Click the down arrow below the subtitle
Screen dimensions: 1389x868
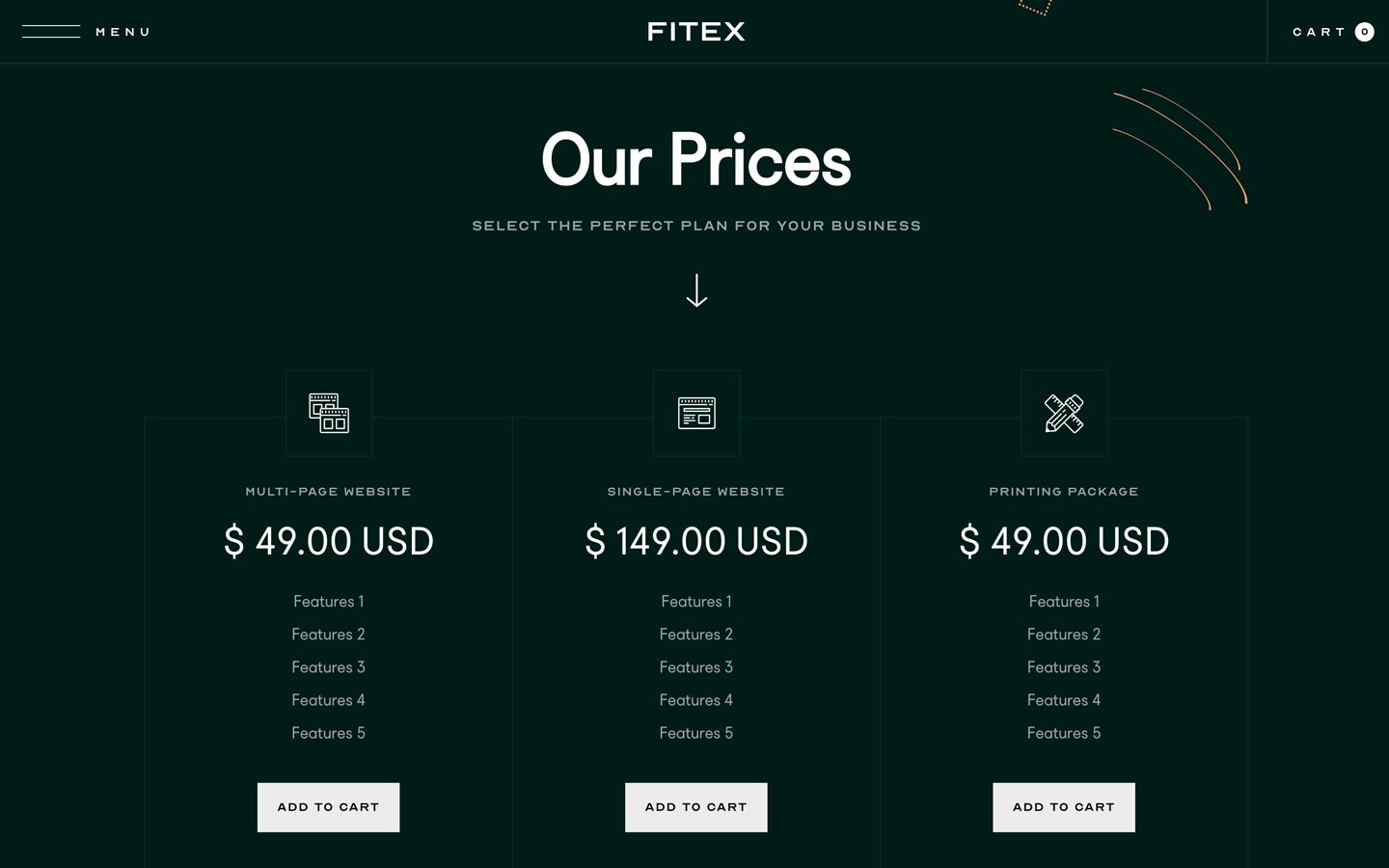696,290
